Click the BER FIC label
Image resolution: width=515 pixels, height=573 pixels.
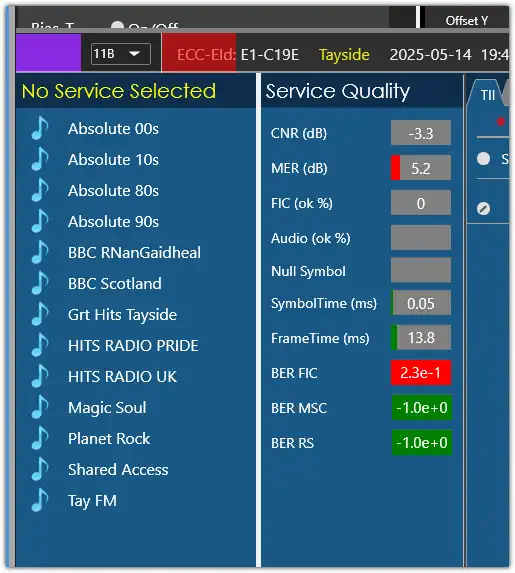point(294,373)
